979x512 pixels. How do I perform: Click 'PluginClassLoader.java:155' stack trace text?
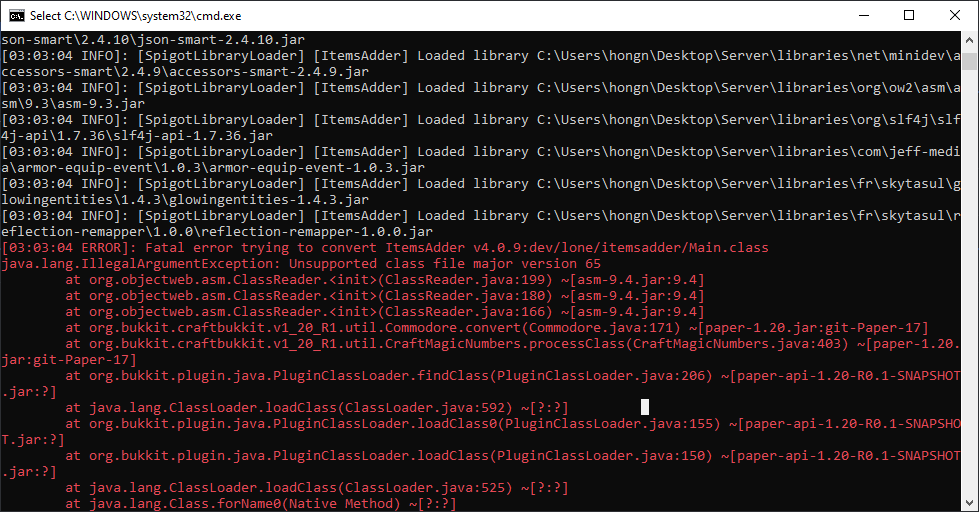click(x=609, y=423)
